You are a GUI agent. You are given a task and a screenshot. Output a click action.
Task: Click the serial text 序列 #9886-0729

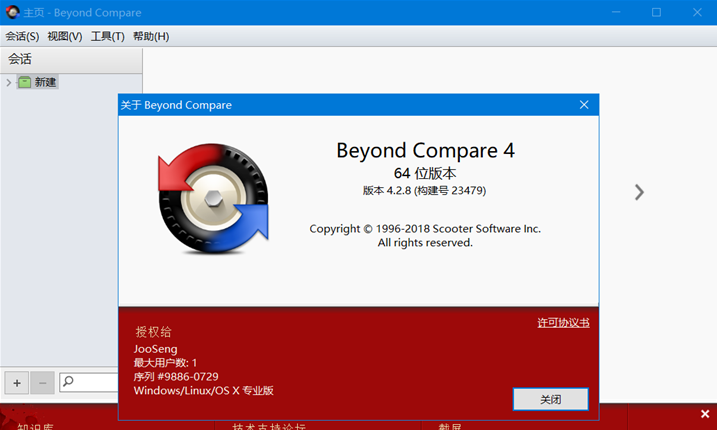176,376
